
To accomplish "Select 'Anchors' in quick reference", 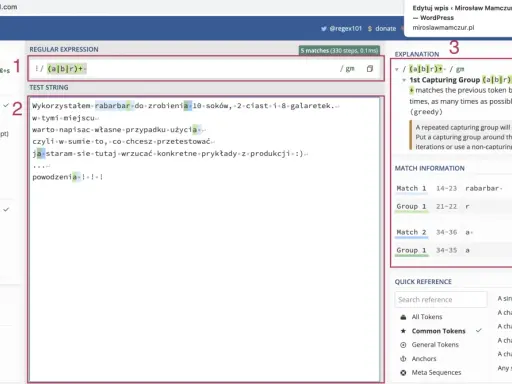I will tap(424, 359).
